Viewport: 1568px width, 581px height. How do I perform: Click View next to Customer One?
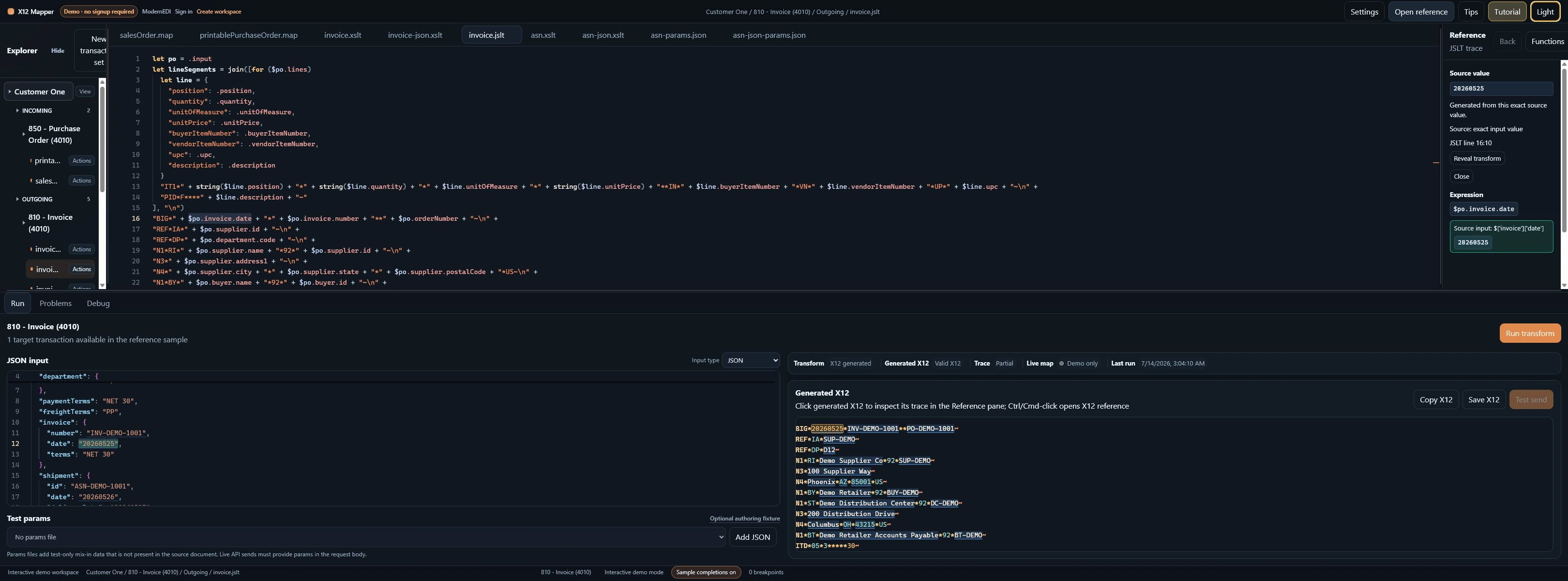[85, 92]
